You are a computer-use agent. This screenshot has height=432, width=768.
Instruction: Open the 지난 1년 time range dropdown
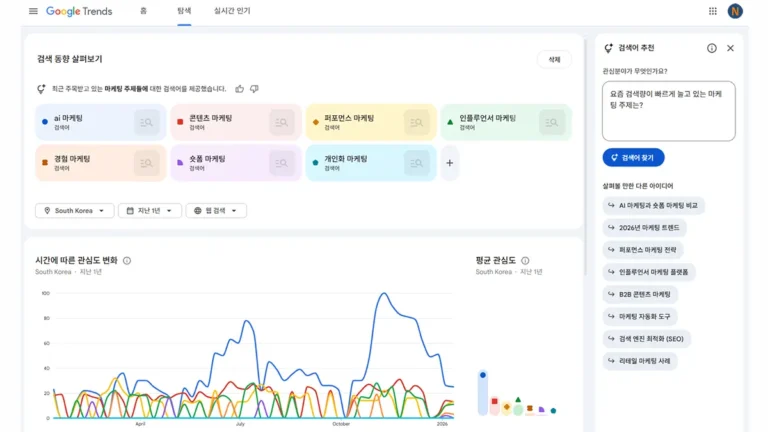pos(150,211)
